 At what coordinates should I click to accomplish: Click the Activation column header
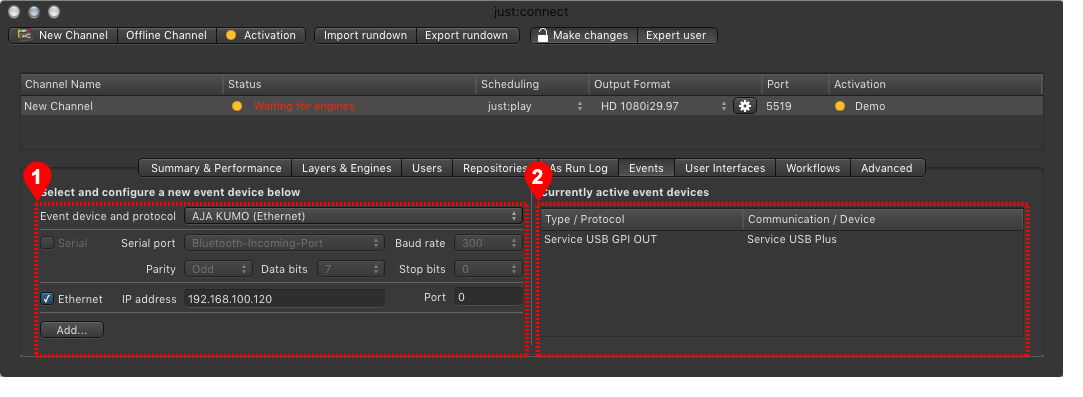tap(935, 84)
